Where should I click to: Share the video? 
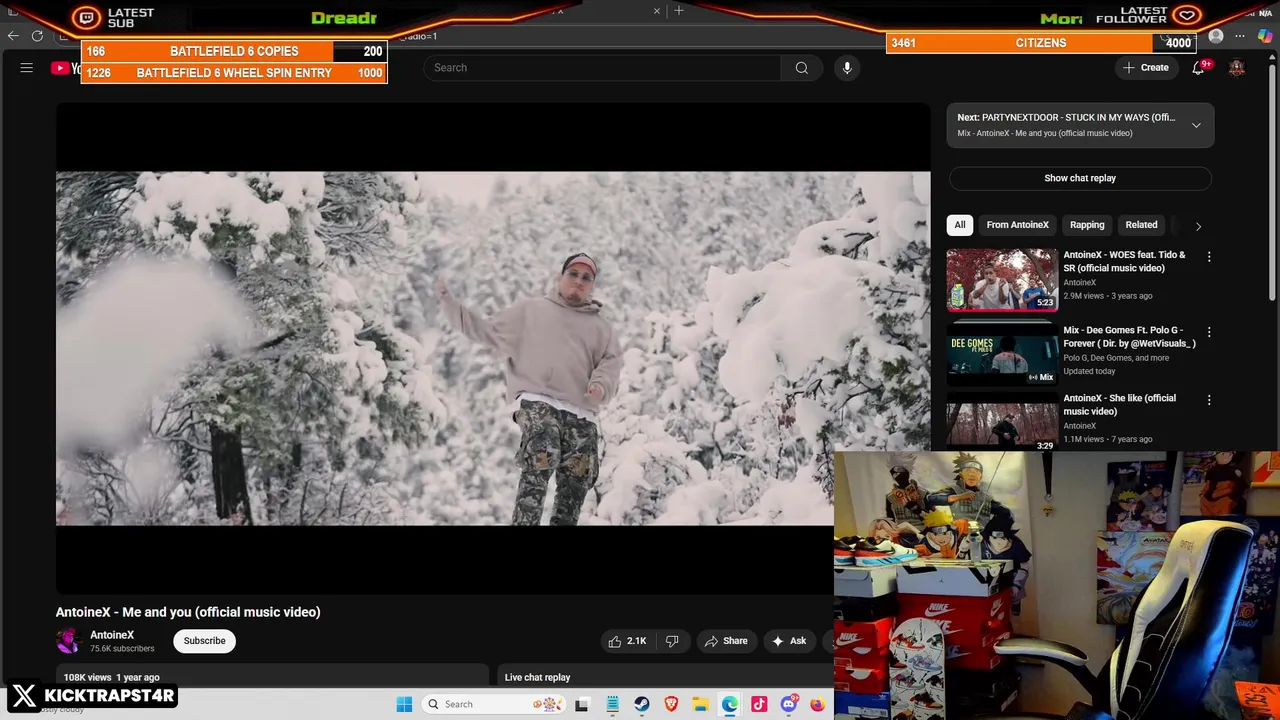pyautogui.click(x=726, y=641)
